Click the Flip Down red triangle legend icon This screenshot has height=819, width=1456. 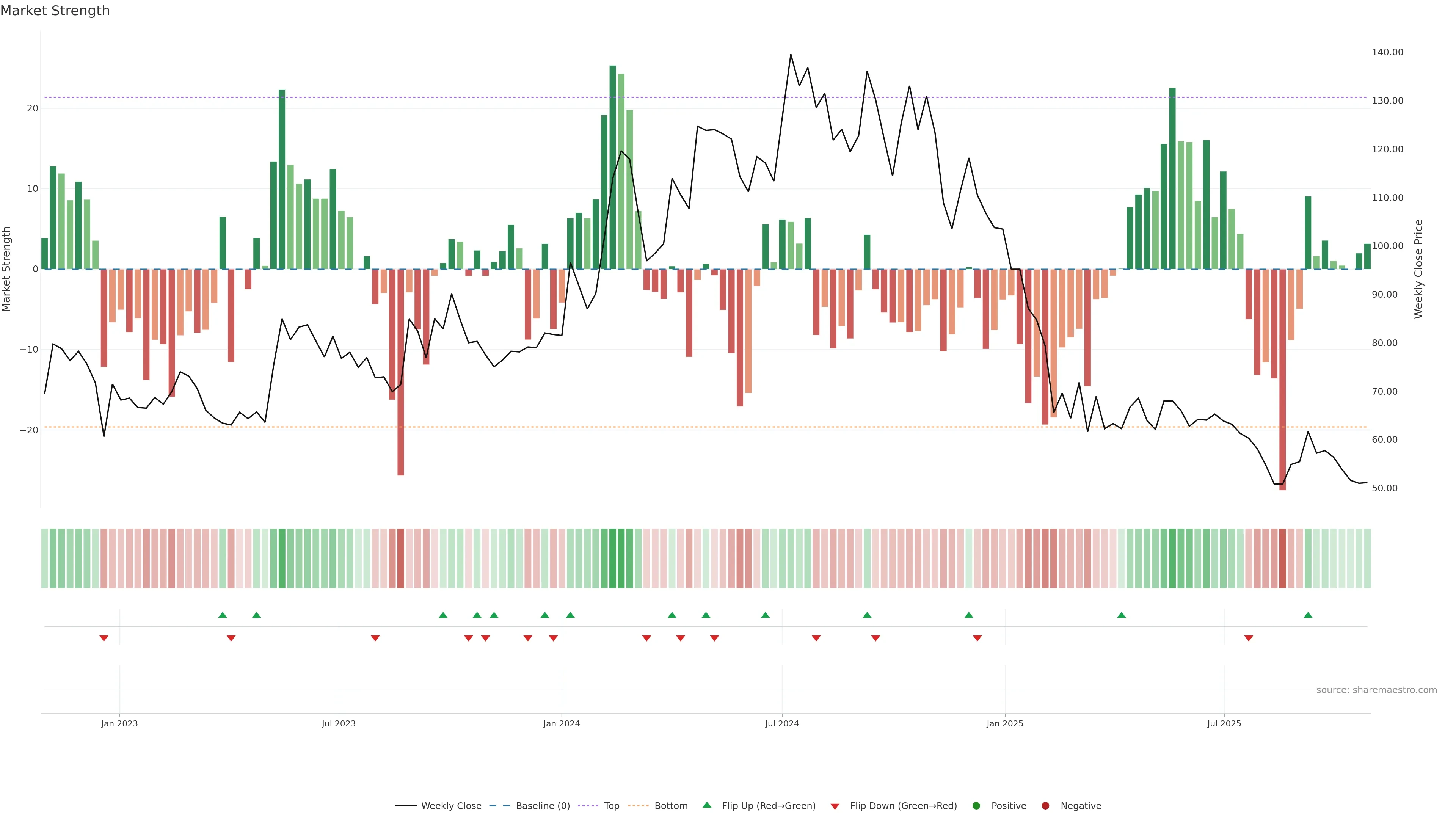point(835,806)
